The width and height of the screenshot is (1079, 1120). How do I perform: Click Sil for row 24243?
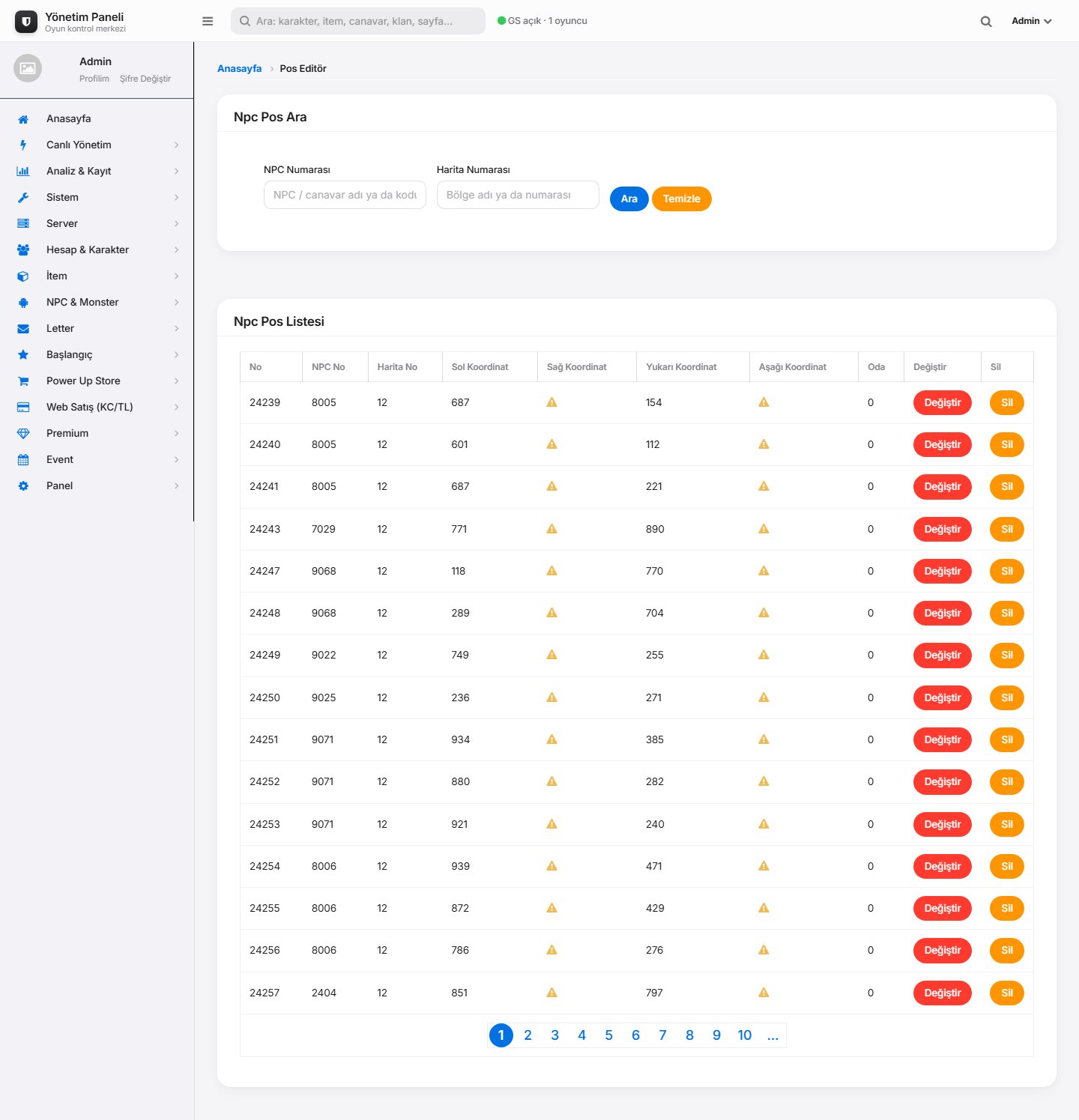[x=1007, y=529]
